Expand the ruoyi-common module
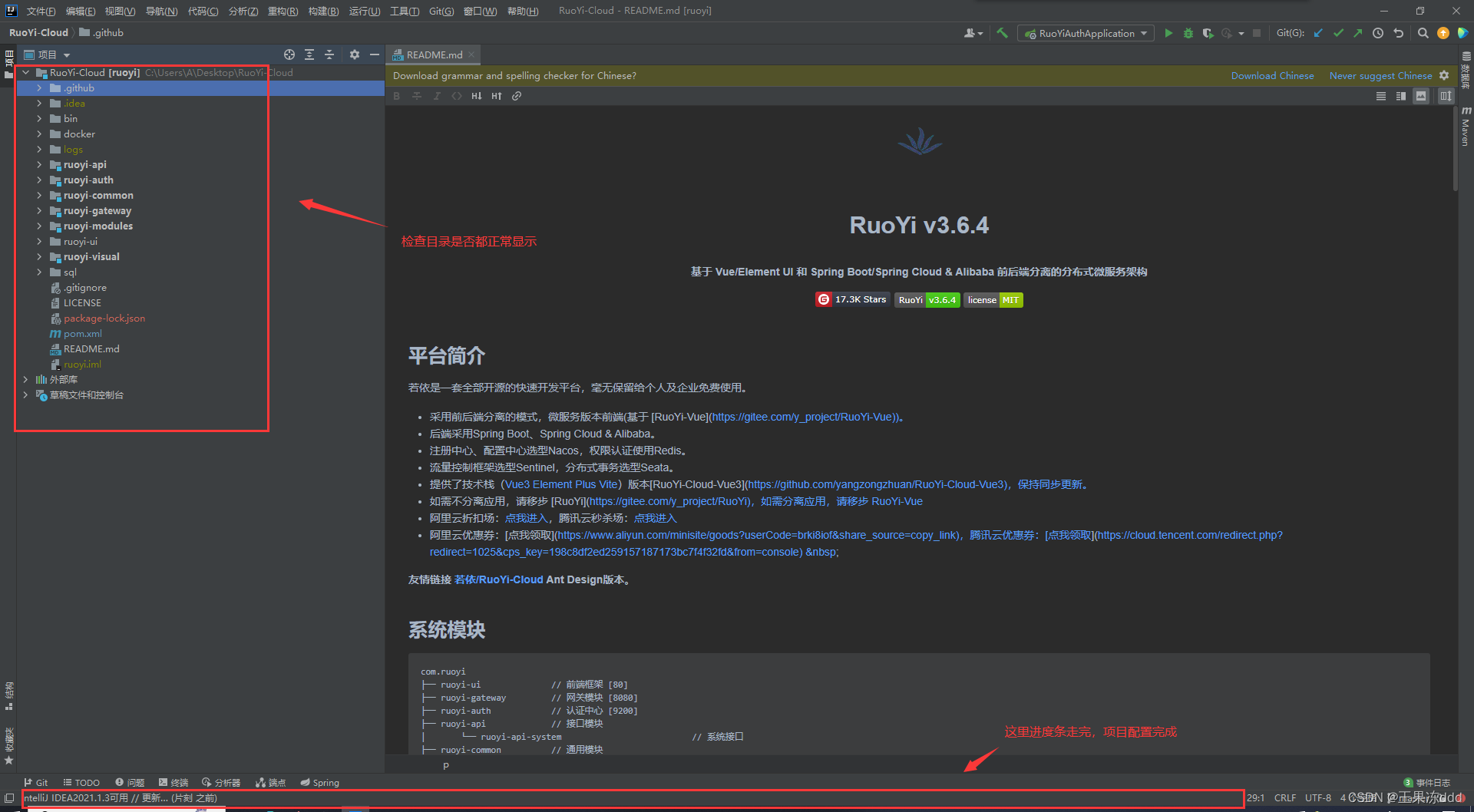 click(39, 196)
